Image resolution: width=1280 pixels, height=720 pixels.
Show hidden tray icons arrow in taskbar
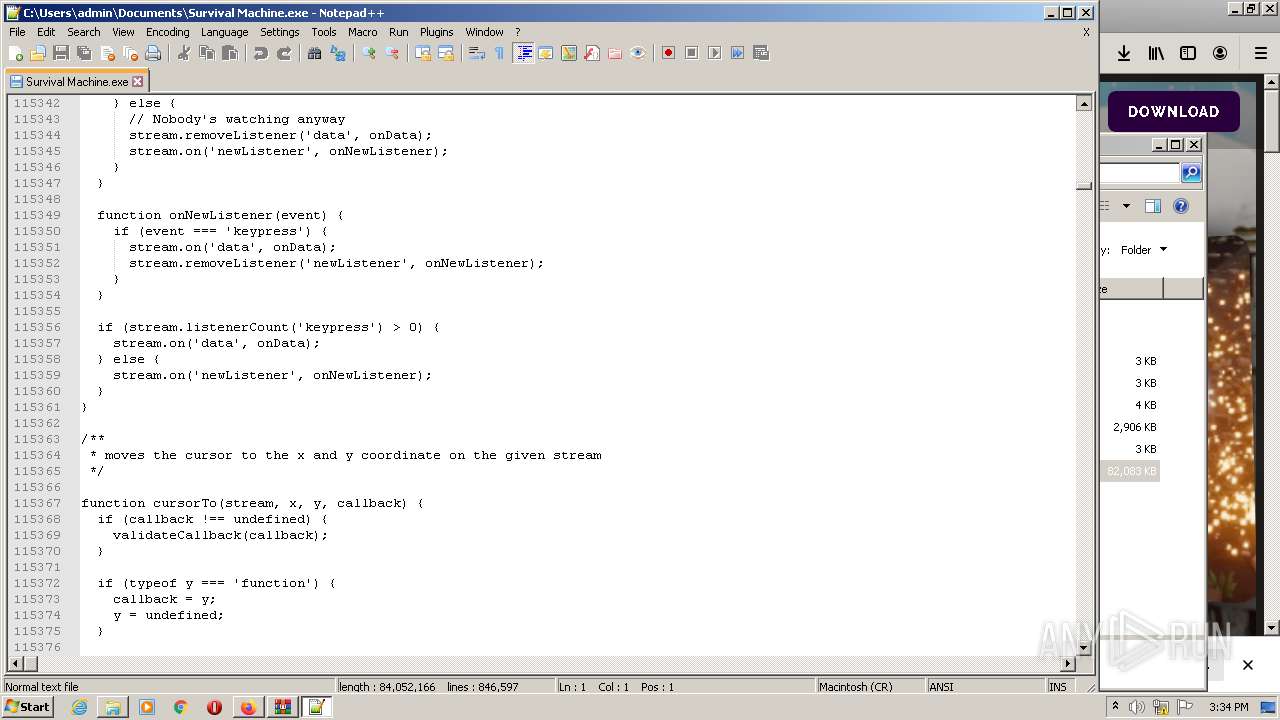coord(1115,707)
